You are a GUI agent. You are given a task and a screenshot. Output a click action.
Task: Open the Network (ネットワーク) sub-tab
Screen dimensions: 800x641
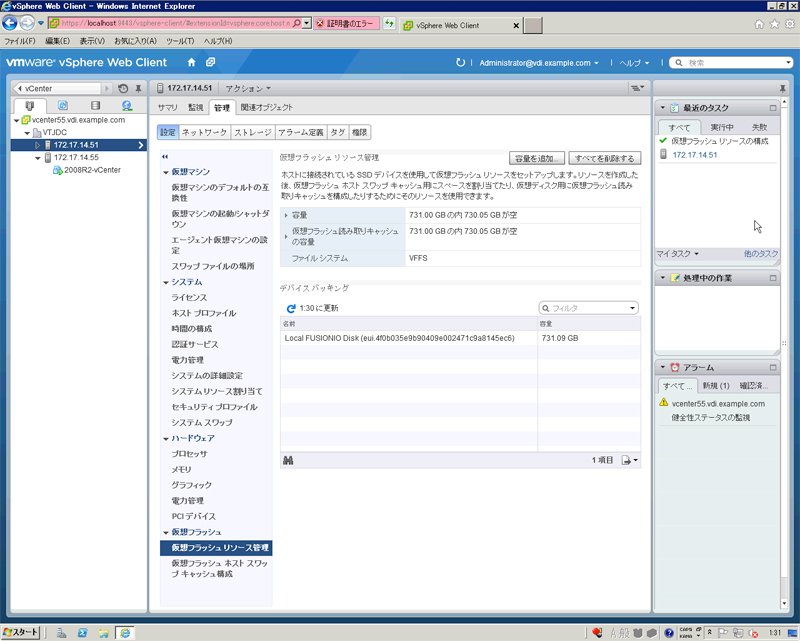point(205,132)
